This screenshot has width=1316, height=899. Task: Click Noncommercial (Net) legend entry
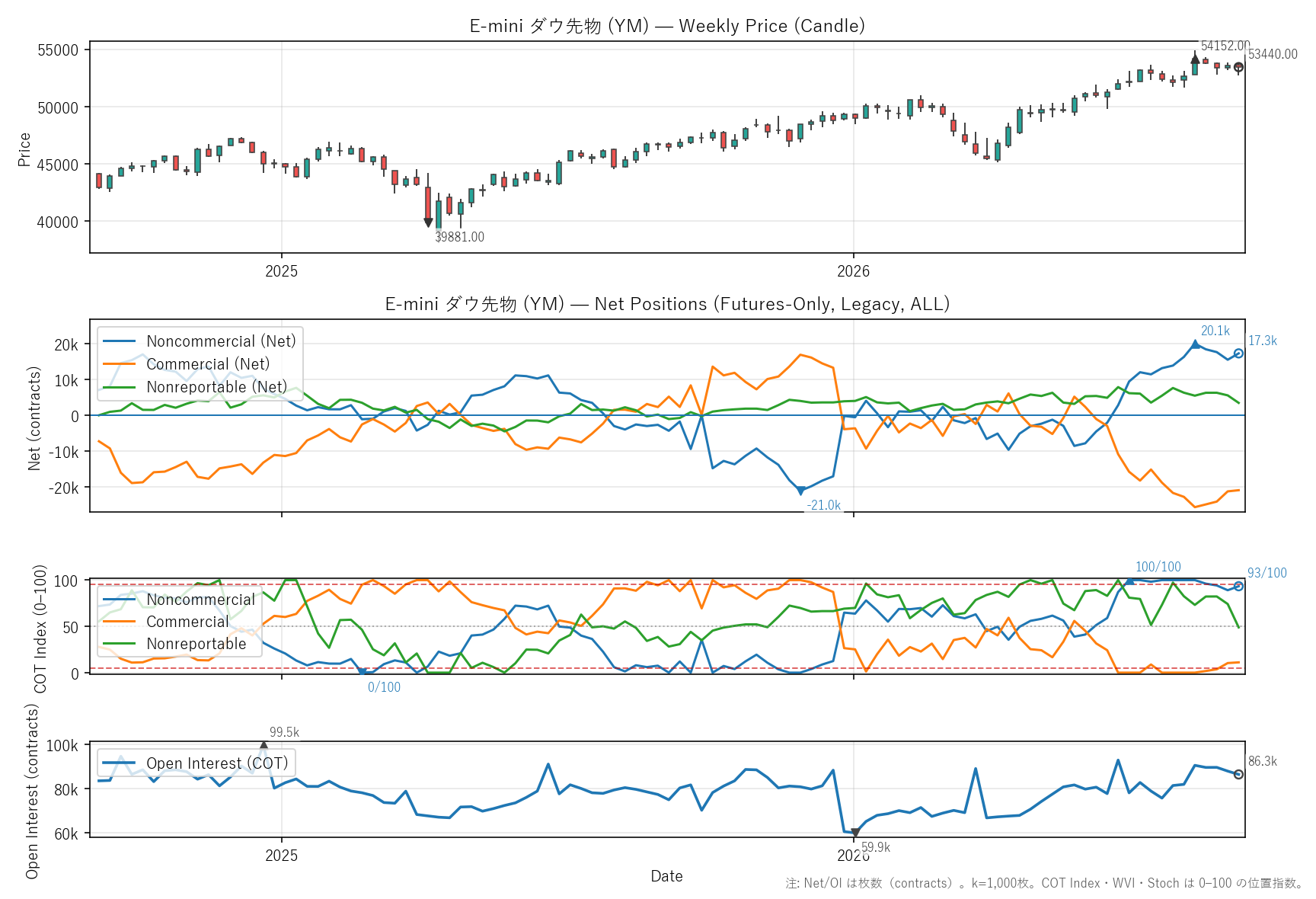(x=200, y=341)
